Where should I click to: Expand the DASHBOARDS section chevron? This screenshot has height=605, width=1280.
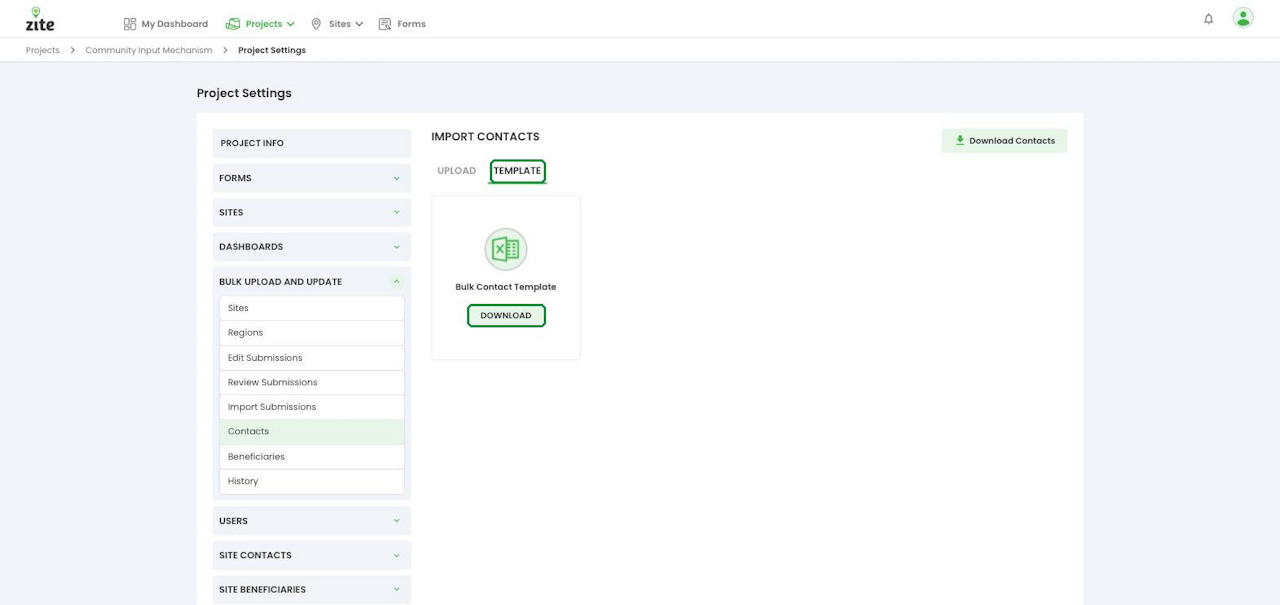tap(396, 247)
